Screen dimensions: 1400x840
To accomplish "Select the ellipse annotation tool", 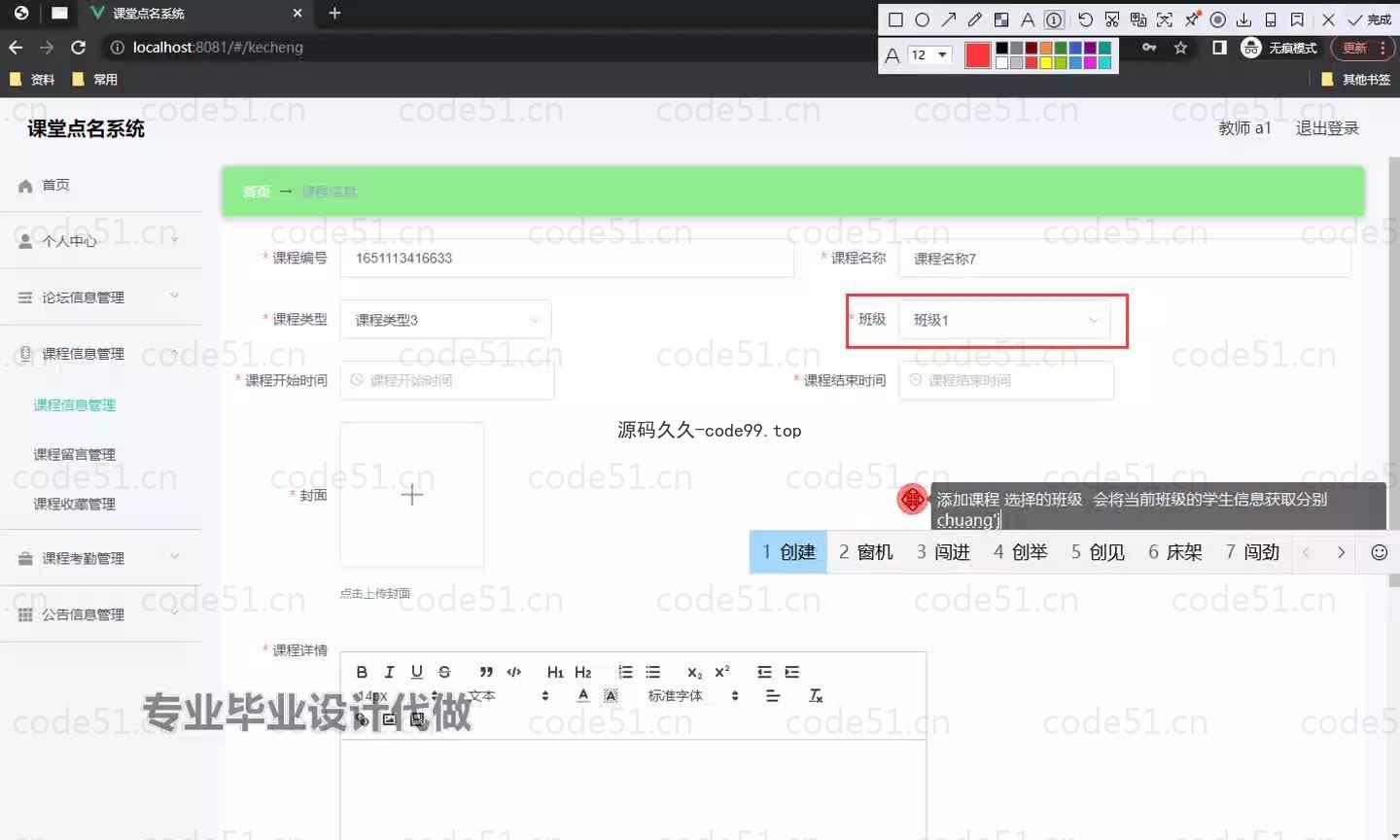I will [x=922, y=19].
